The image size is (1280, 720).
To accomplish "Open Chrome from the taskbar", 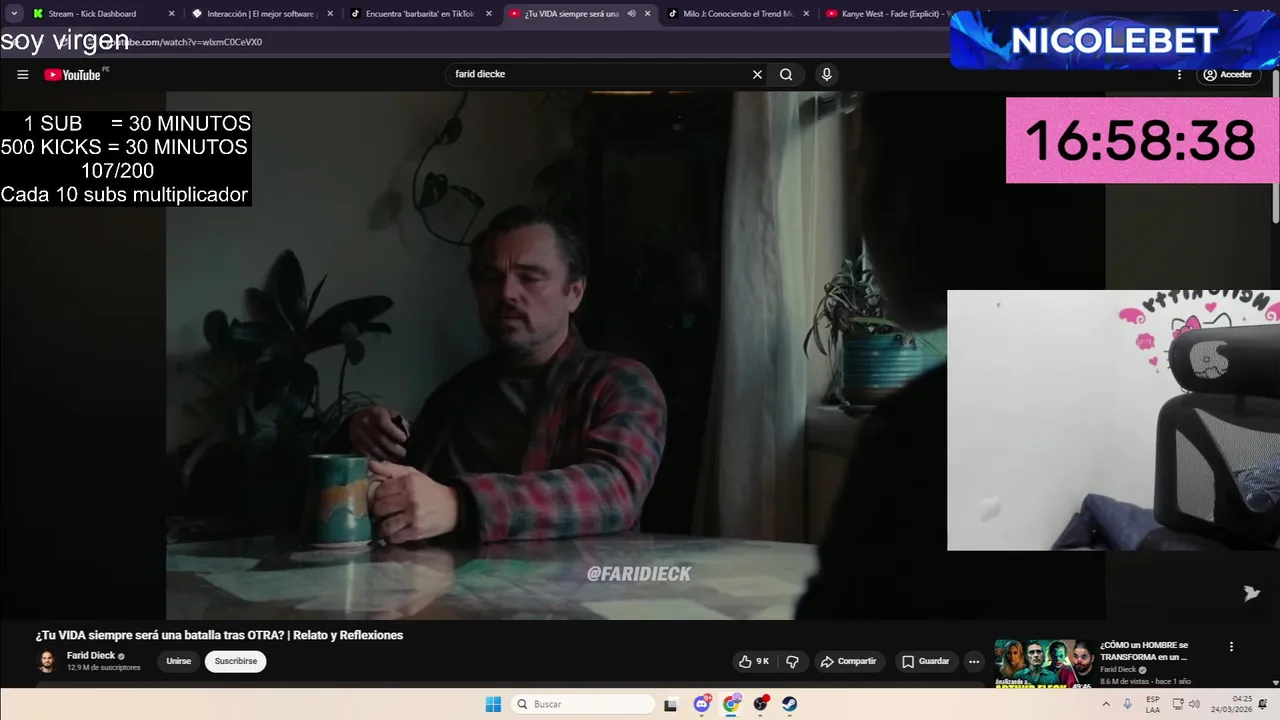I will click(x=731, y=704).
